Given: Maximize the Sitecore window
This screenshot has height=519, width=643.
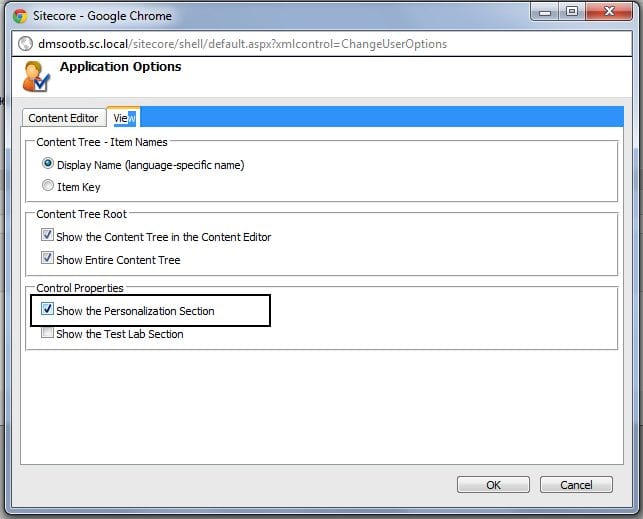Looking at the screenshot, I should tap(572, 11).
